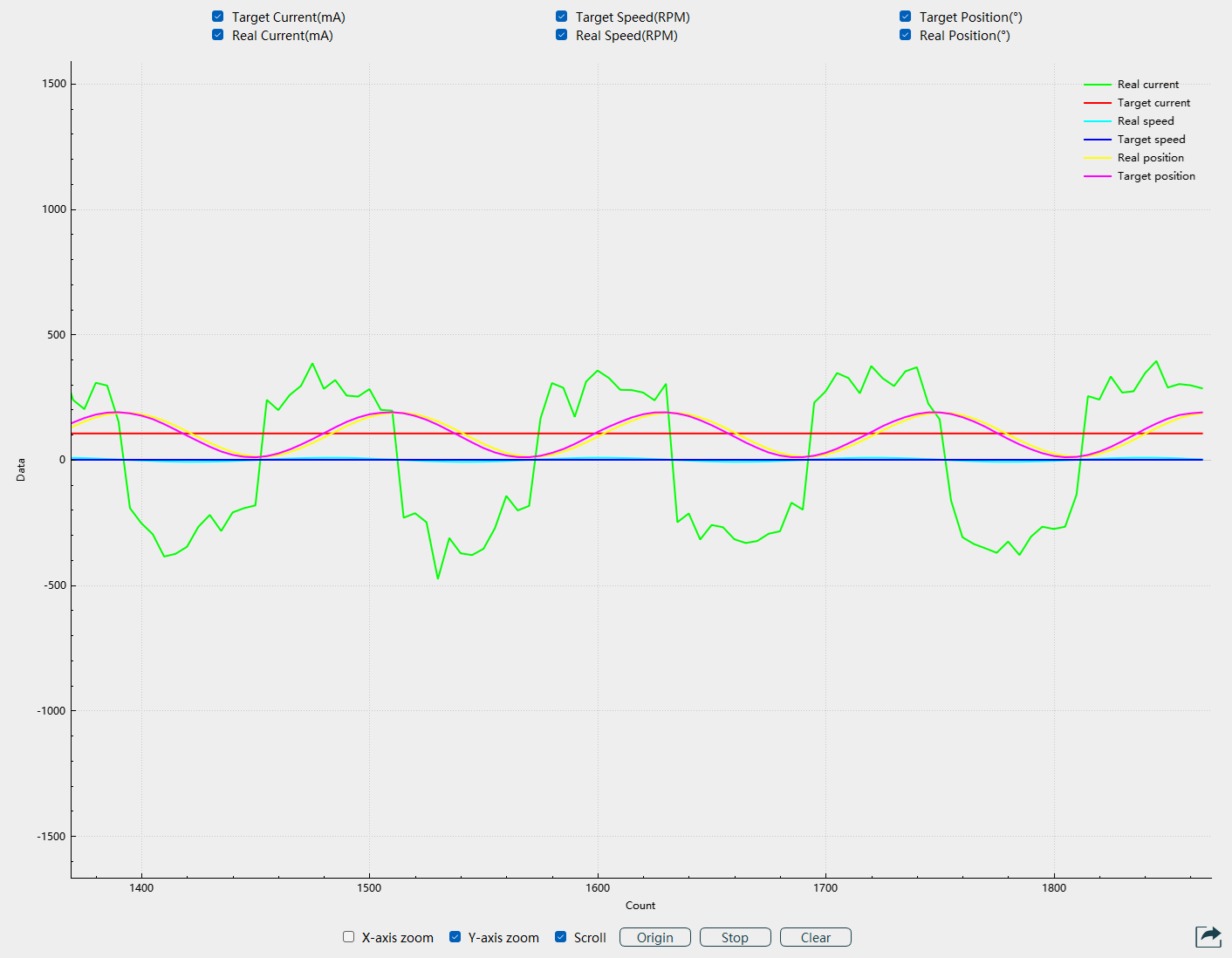Screen dimensions: 1232x958
Task: Disable the Y-axis zoom checkbox
Action: click(455, 937)
